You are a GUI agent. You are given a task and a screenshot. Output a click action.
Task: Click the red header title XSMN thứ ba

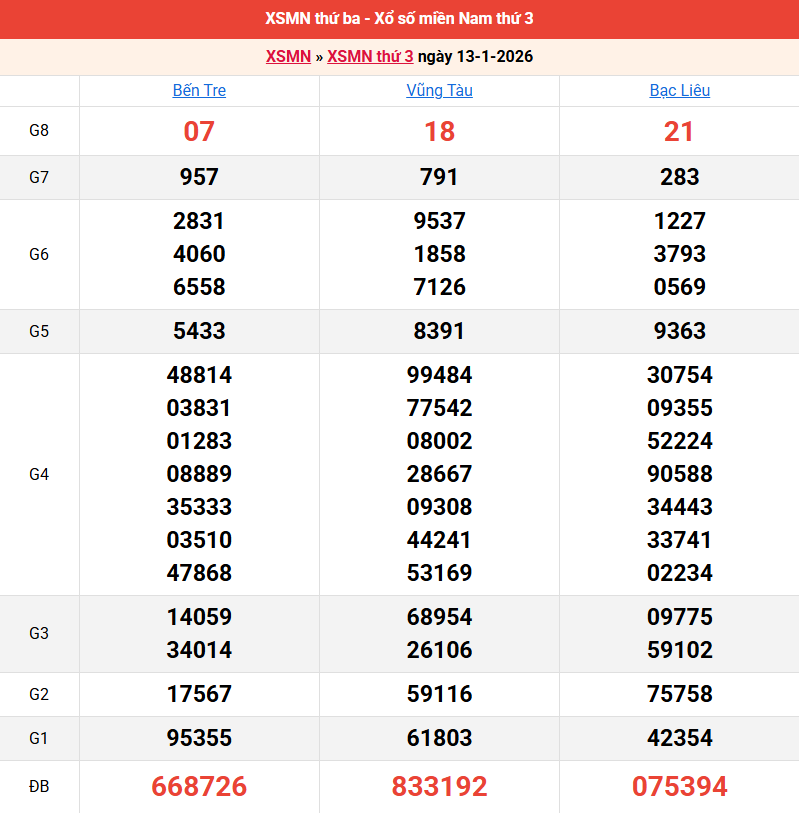399,19
